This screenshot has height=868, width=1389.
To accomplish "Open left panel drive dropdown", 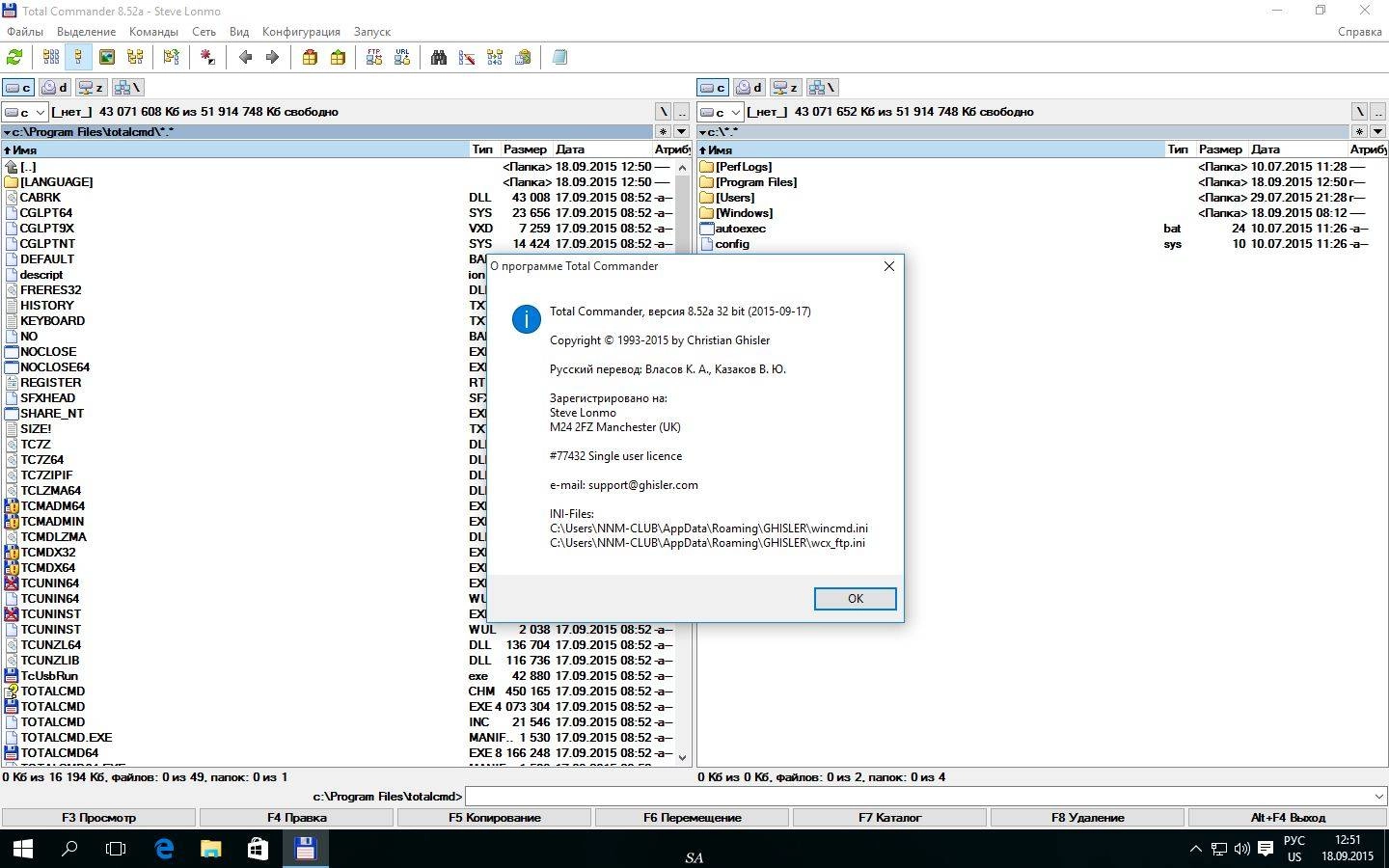I will coord(26,112).
